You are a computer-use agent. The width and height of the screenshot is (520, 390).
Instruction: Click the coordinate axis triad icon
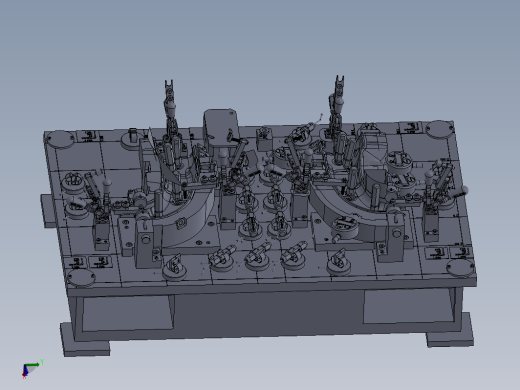tap(32, 369)
